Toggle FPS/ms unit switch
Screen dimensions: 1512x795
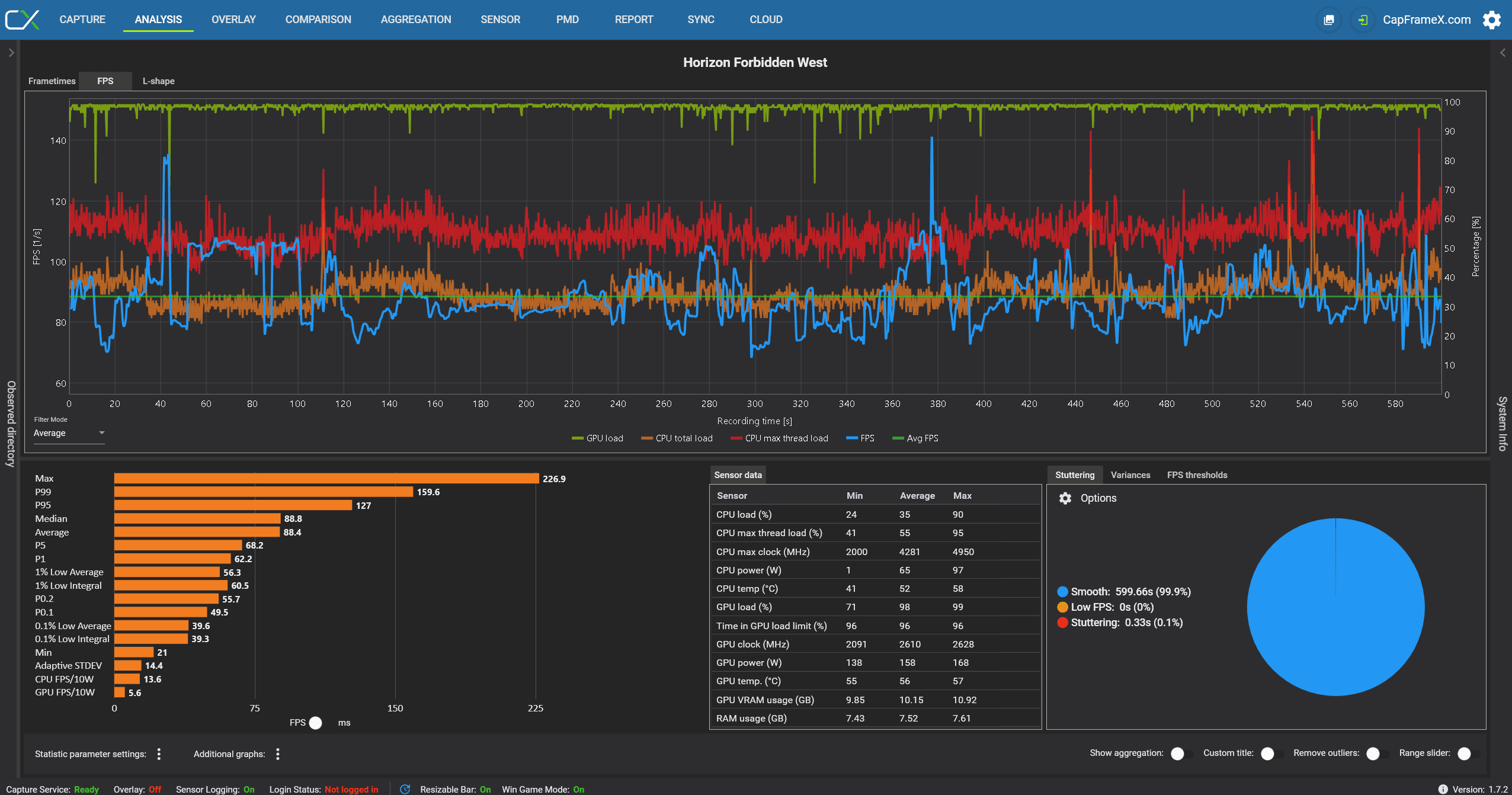coord(320,723)
